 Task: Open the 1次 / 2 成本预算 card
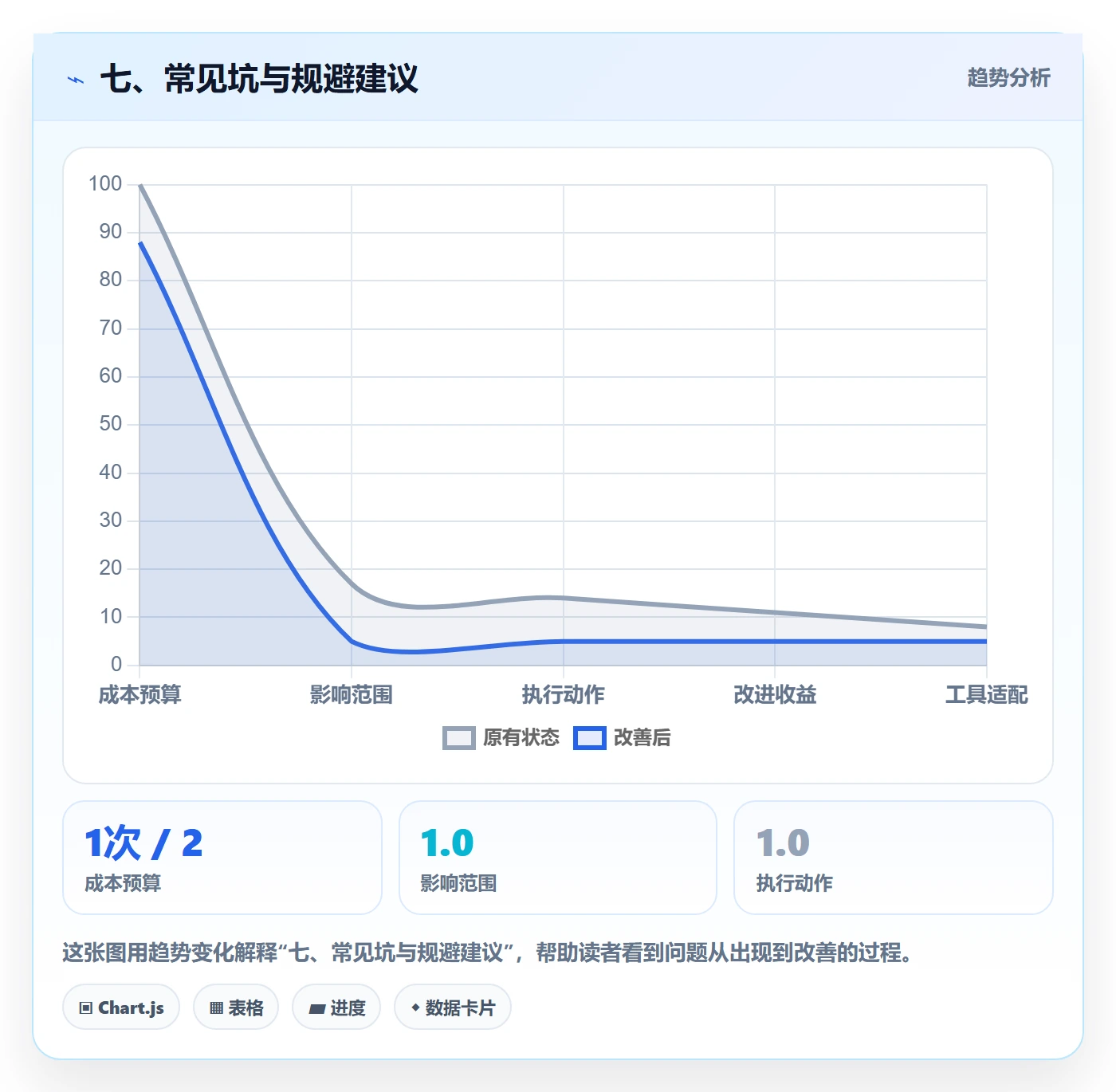[222, 858]
